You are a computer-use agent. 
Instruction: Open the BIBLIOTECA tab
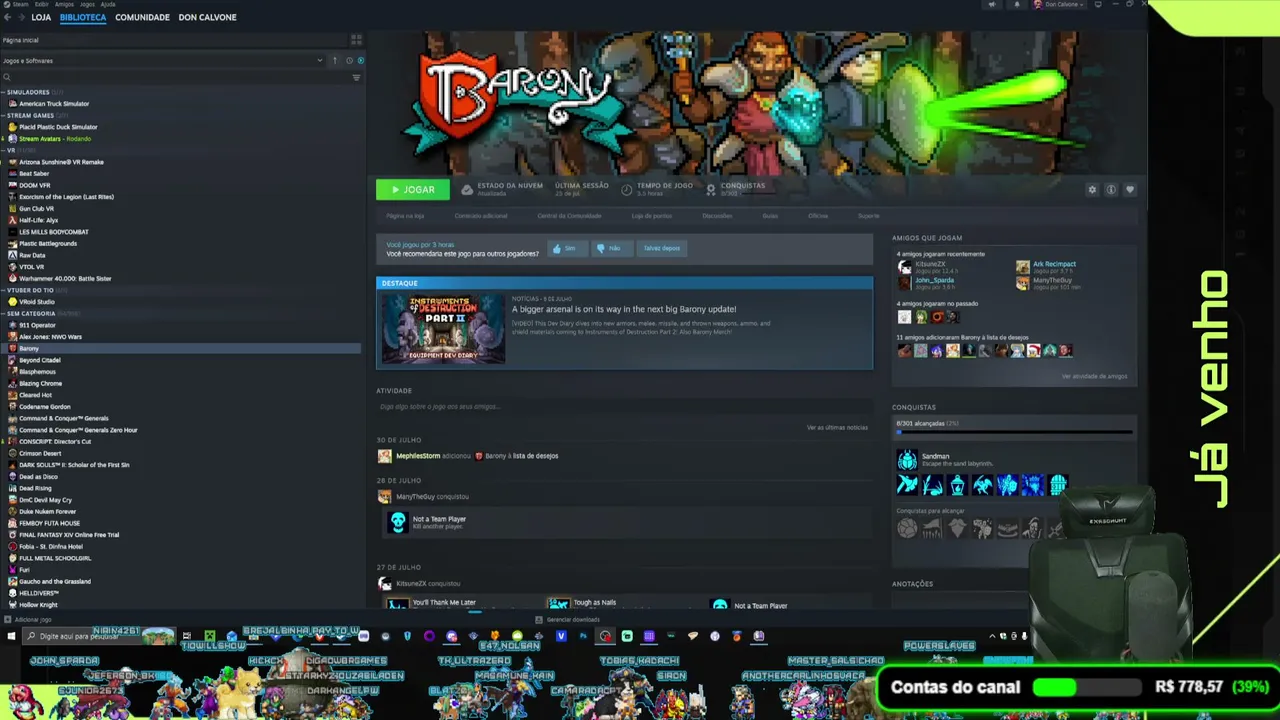[x=83, y=17]
